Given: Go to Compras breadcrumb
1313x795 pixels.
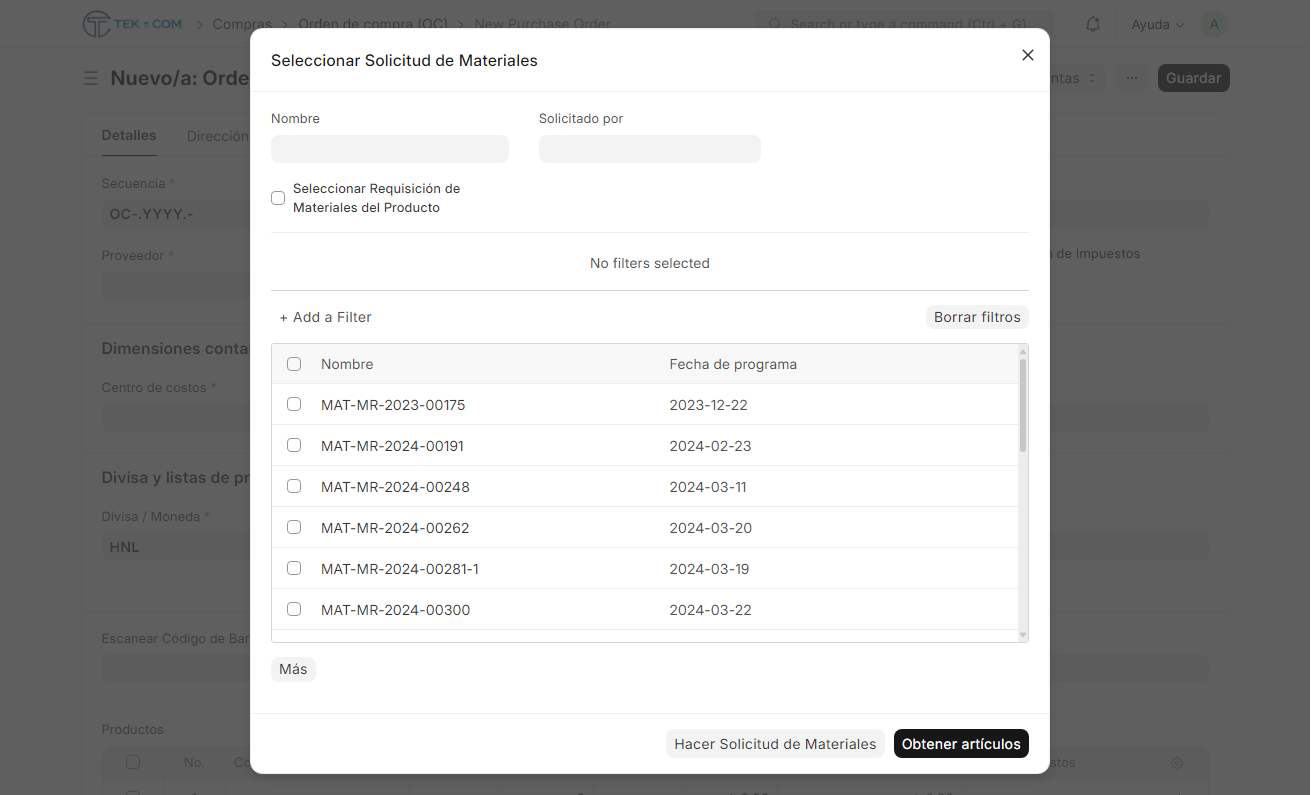Looking at the screenshot, I should 242,24.
